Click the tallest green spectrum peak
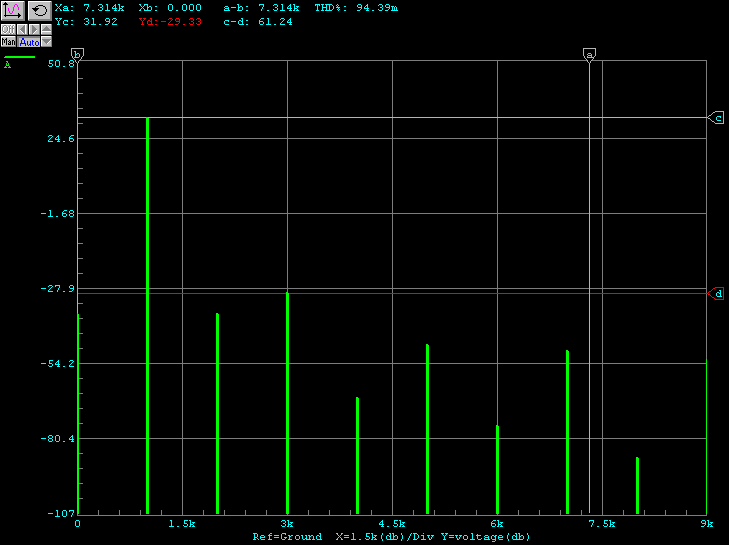 (147, 300)
